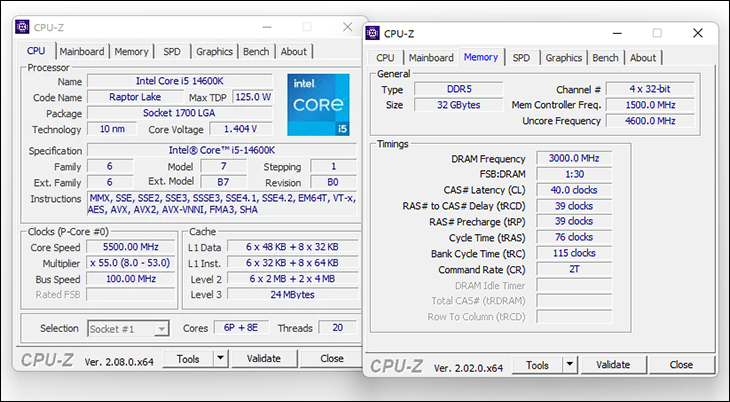Screen dimensions: 730x402
Task: Click the Threads value 20
Action: [x=338, y=327]
